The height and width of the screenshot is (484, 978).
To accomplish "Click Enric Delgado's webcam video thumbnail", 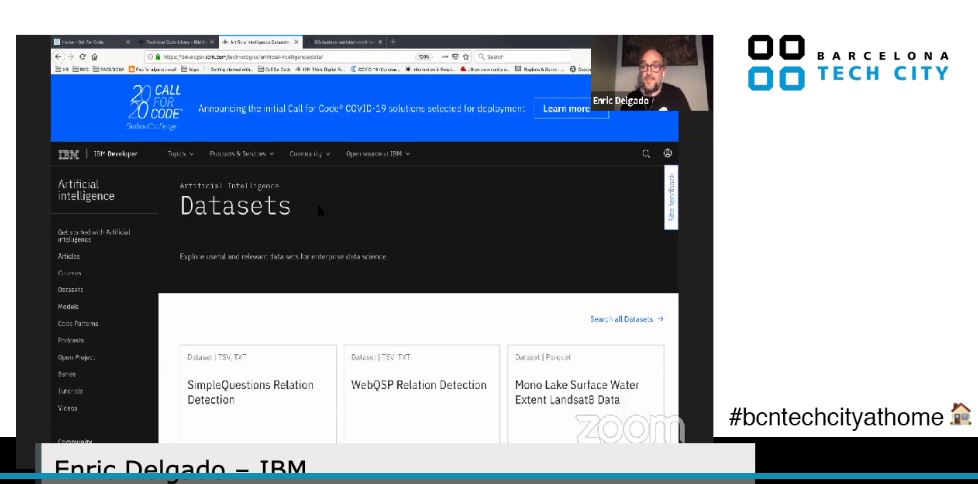I will pos(652,72).
